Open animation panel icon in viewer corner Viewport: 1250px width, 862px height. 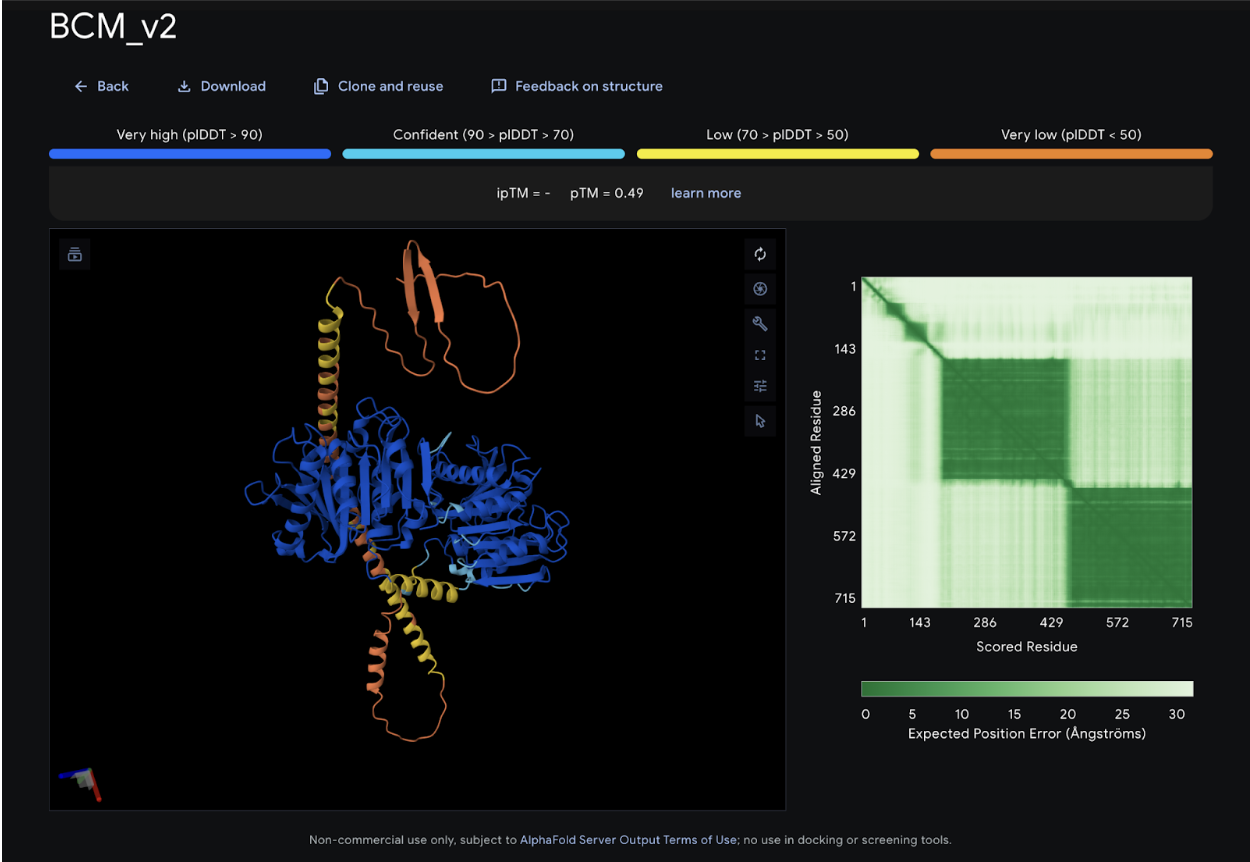coord(75,254)
